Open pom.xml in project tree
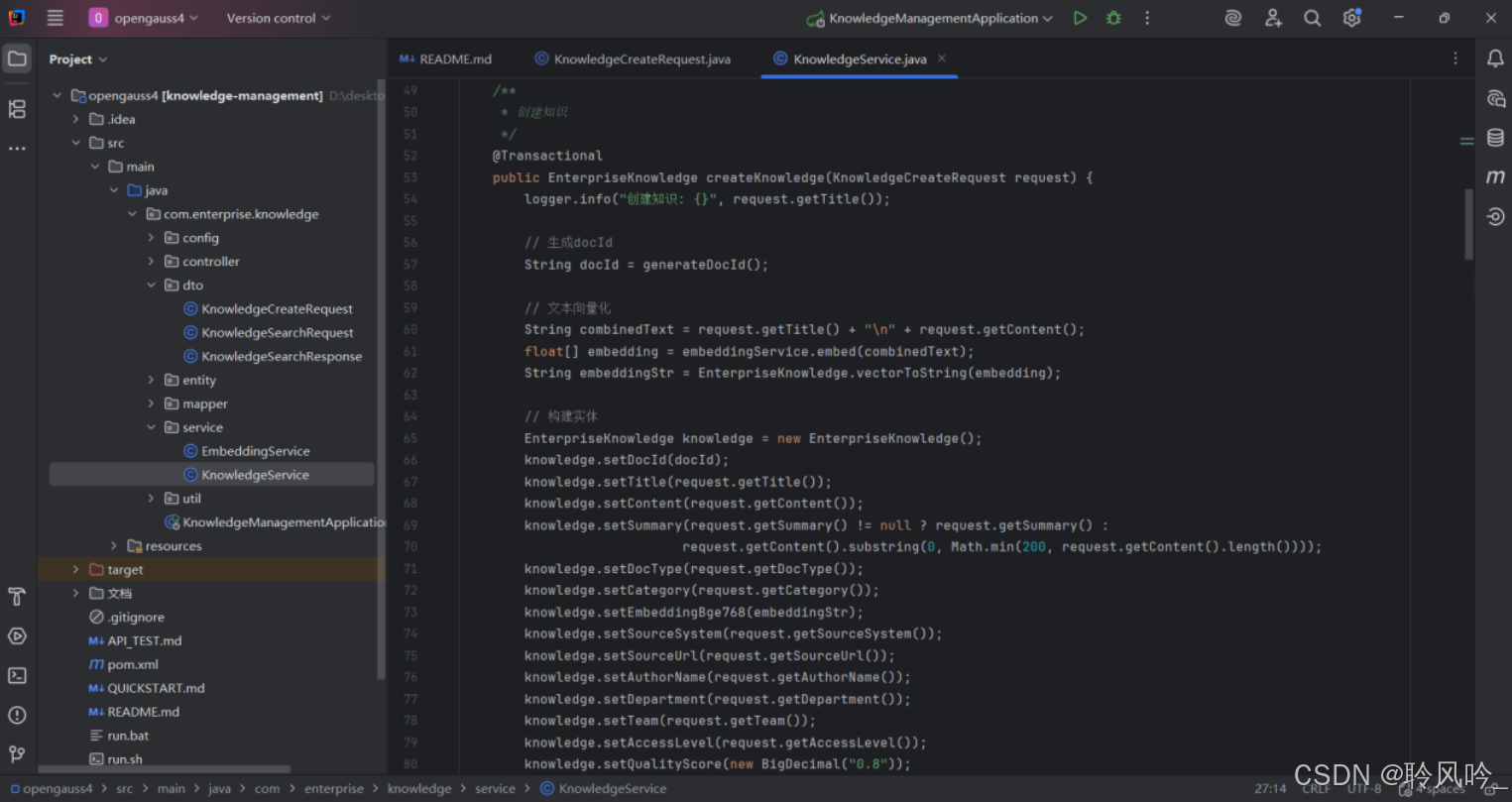The width and height of the screenshot is (1512, 802). pyautogui.click(x=123, y=665)
